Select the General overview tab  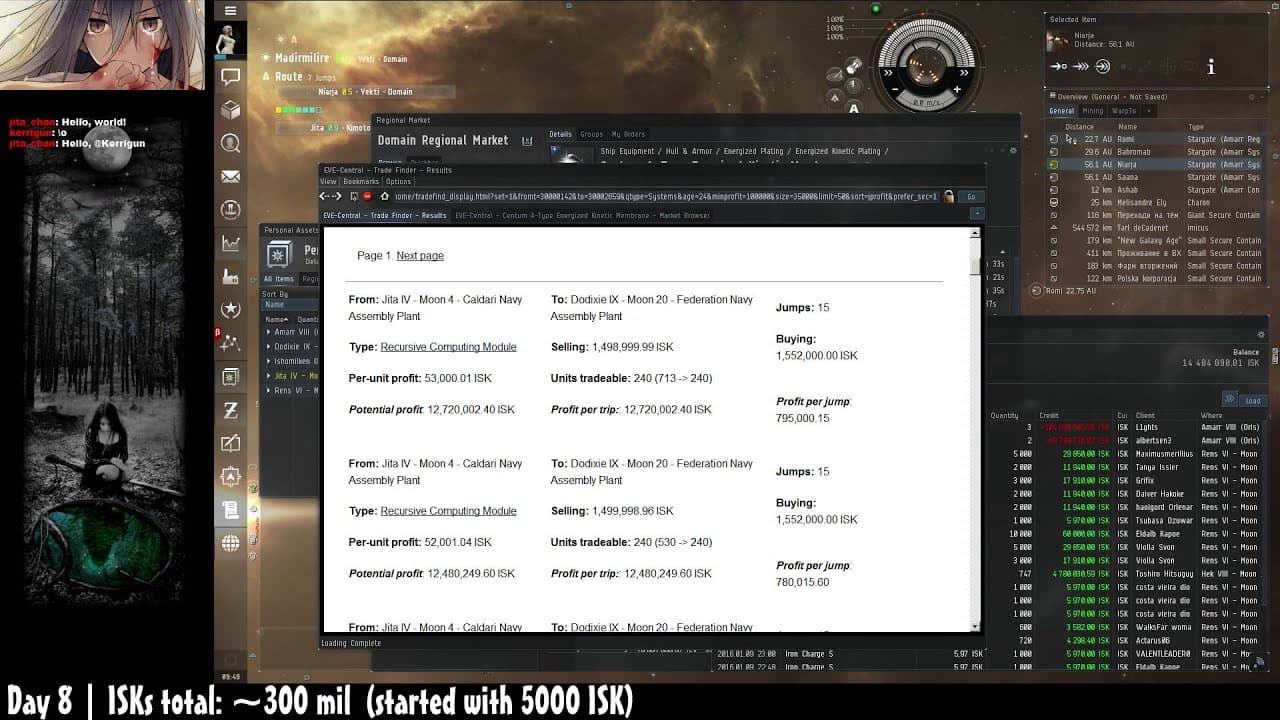(1062, 111)
